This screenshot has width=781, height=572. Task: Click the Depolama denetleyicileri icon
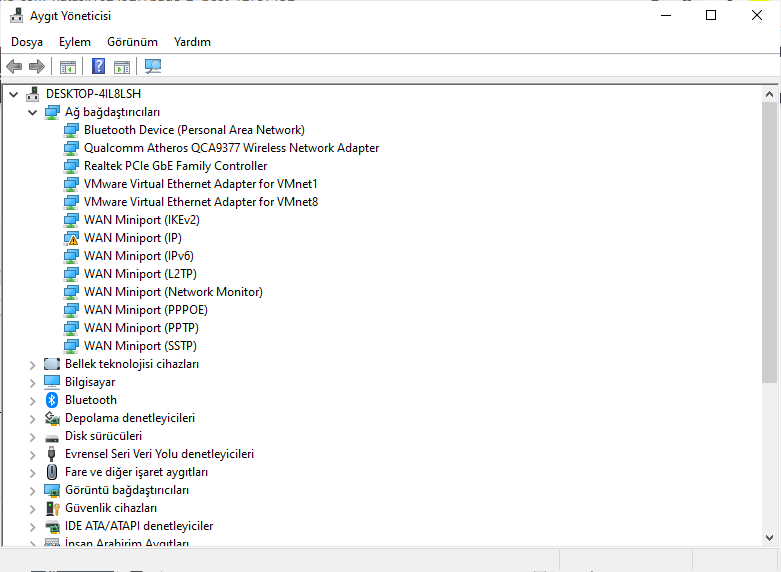pyautogui.click(x=52, y=418)
